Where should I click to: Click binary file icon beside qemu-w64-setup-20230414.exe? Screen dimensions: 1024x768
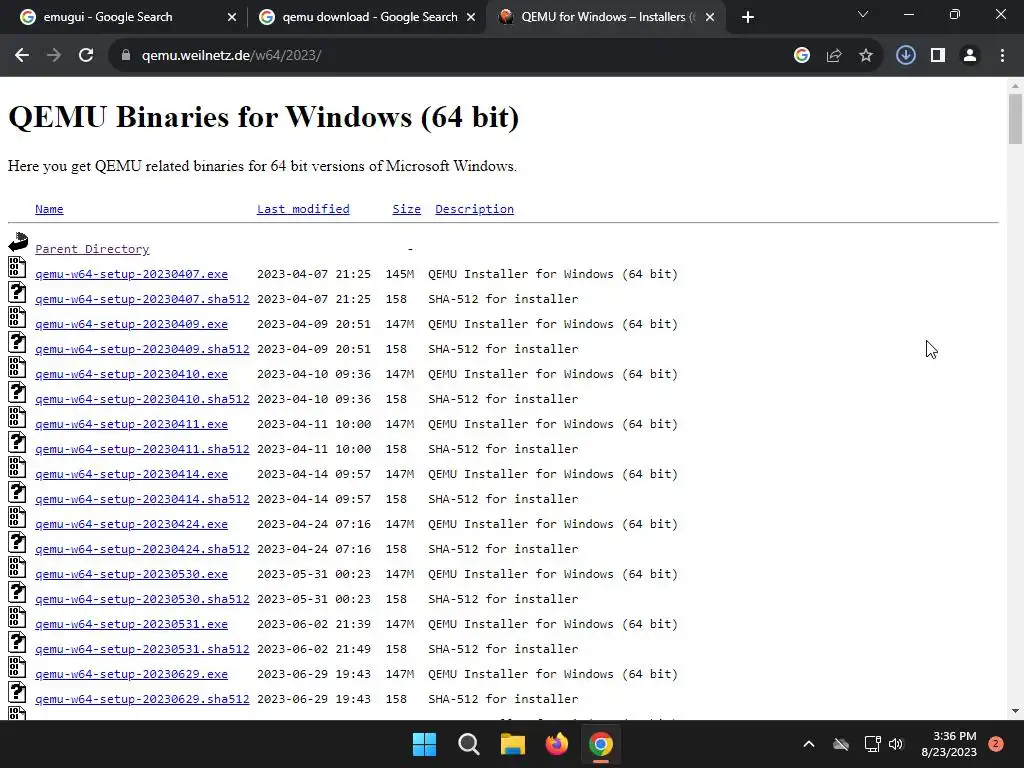point(17,467)
